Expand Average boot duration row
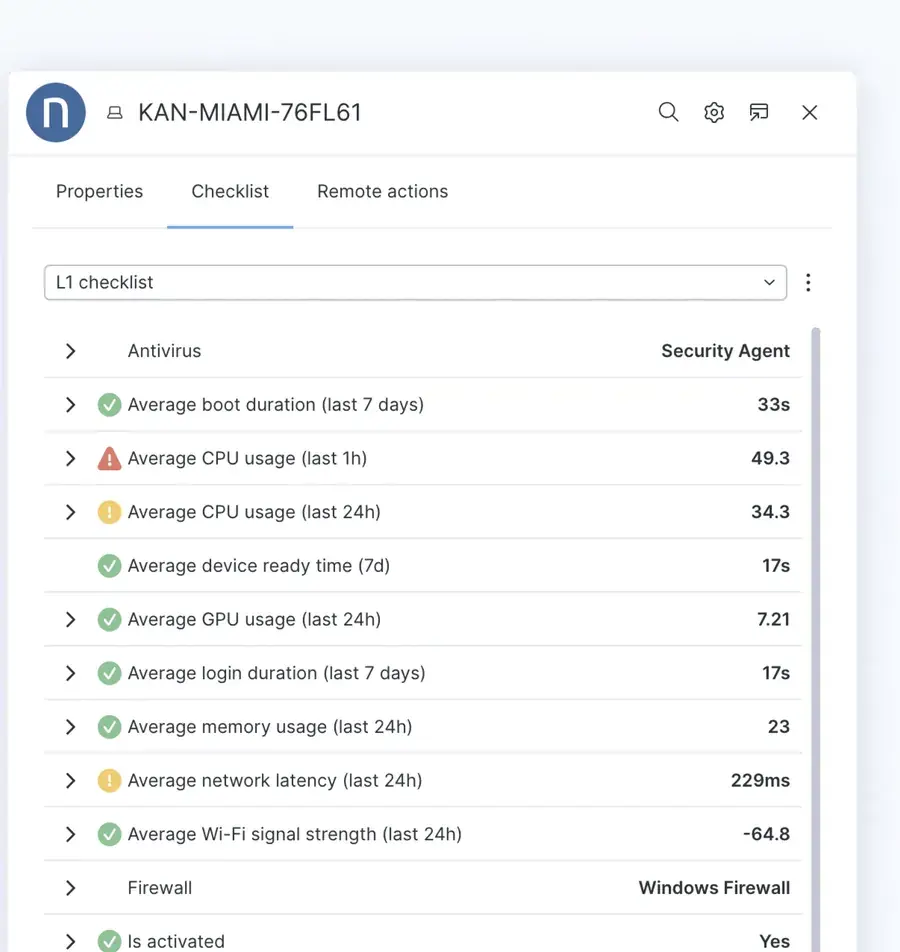The height and width of the screenshot is (952, 900). click(70, 405)
